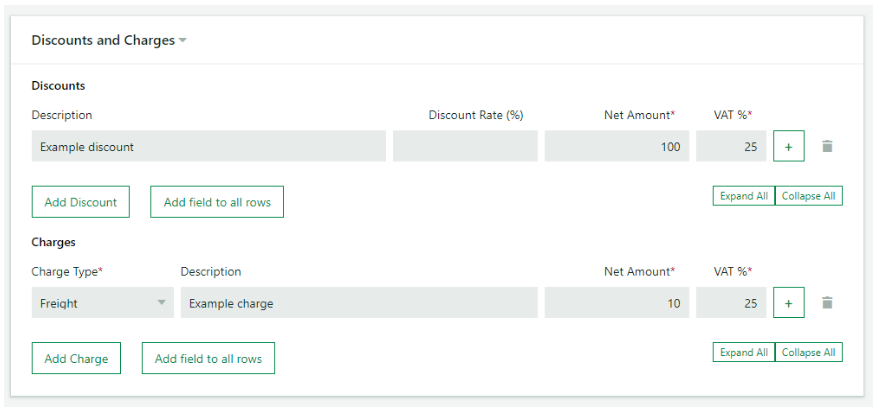This screenshot has height=408, width=880.
Task: Click Add field to all rows under Charges
Action: pos(208,359)
